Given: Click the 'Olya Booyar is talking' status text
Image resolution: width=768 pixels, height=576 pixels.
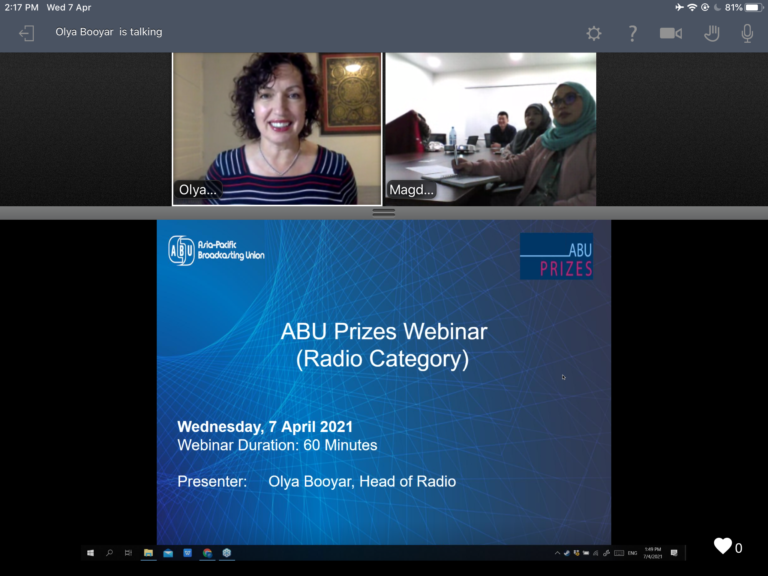Looking at the screenshot, I should click(109, 32).
